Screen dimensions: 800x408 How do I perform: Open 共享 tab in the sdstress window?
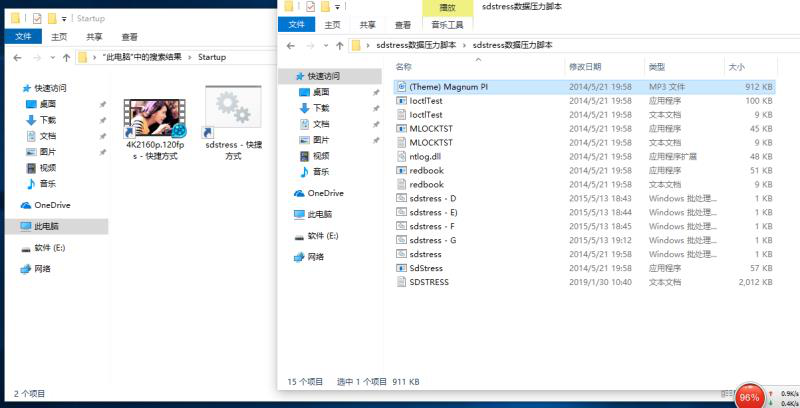(x=367, y=24)
